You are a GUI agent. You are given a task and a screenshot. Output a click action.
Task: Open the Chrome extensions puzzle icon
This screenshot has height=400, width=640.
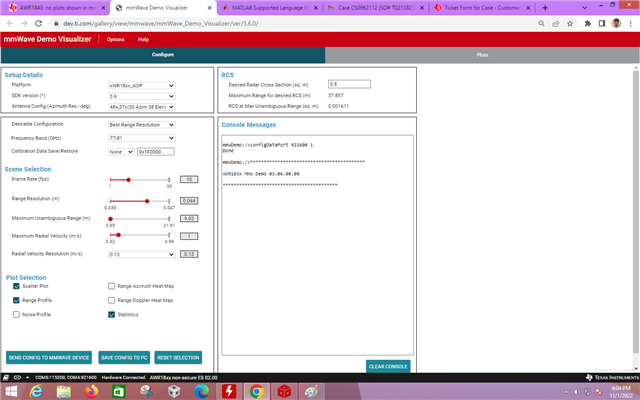click(x=587, y=23)
